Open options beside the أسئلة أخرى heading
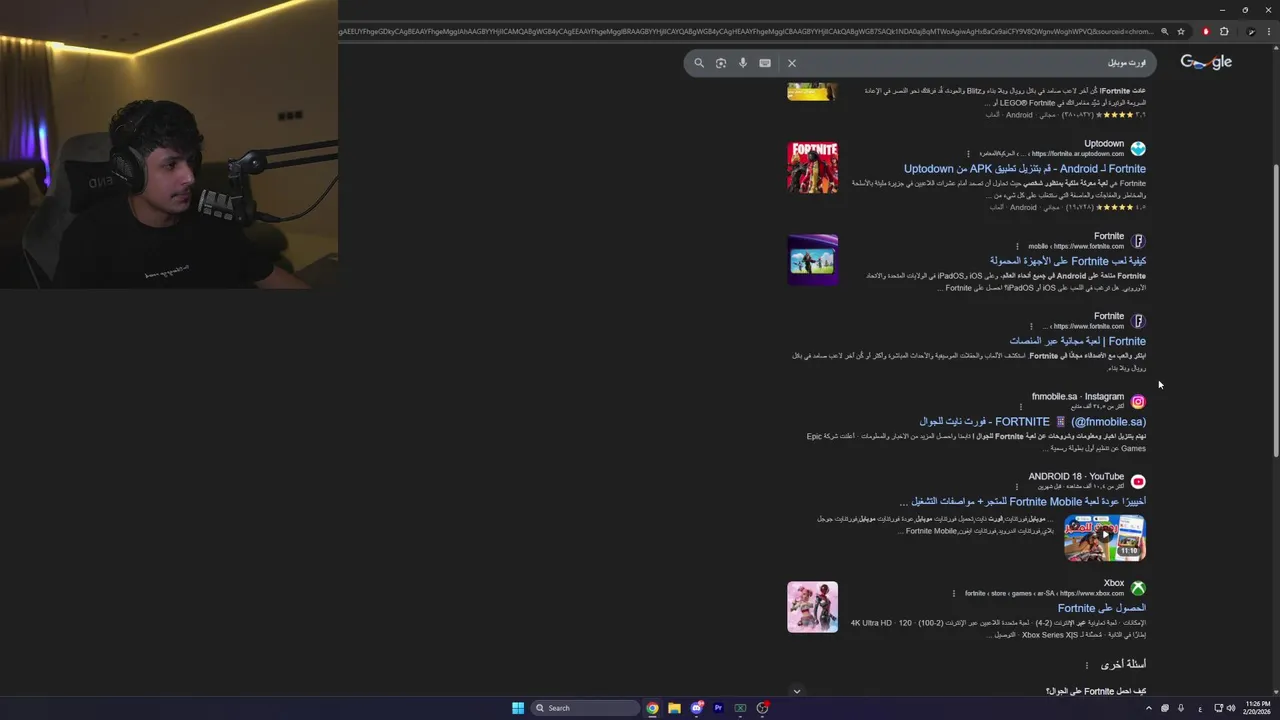Image resolution: width=1280 pixels, height=720 pixels. click(x=1086, y=665)
